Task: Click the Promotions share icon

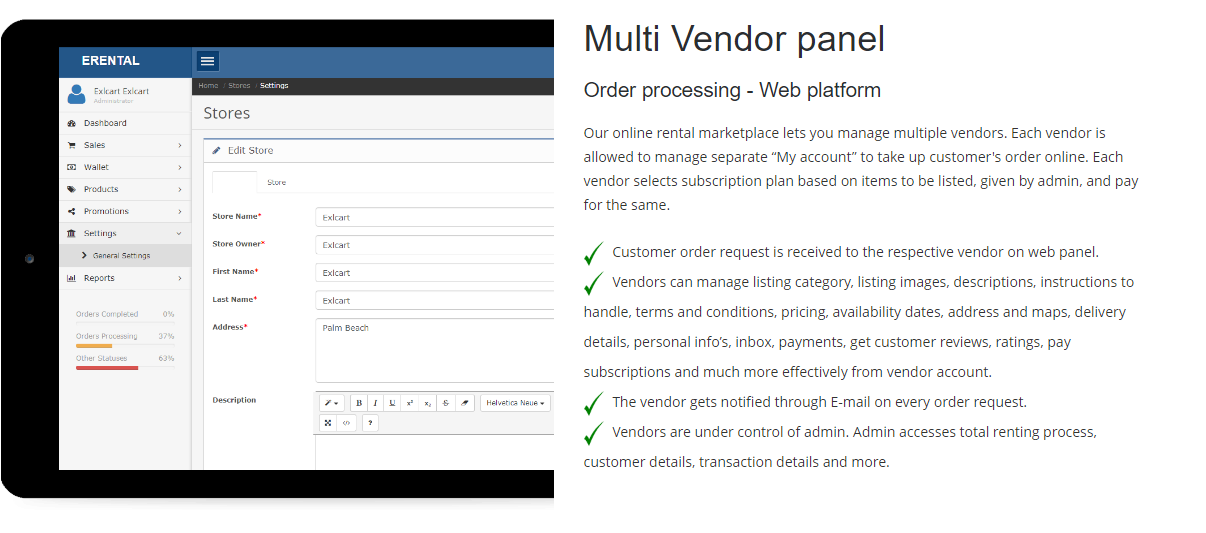Action: [x=71, y=211]
